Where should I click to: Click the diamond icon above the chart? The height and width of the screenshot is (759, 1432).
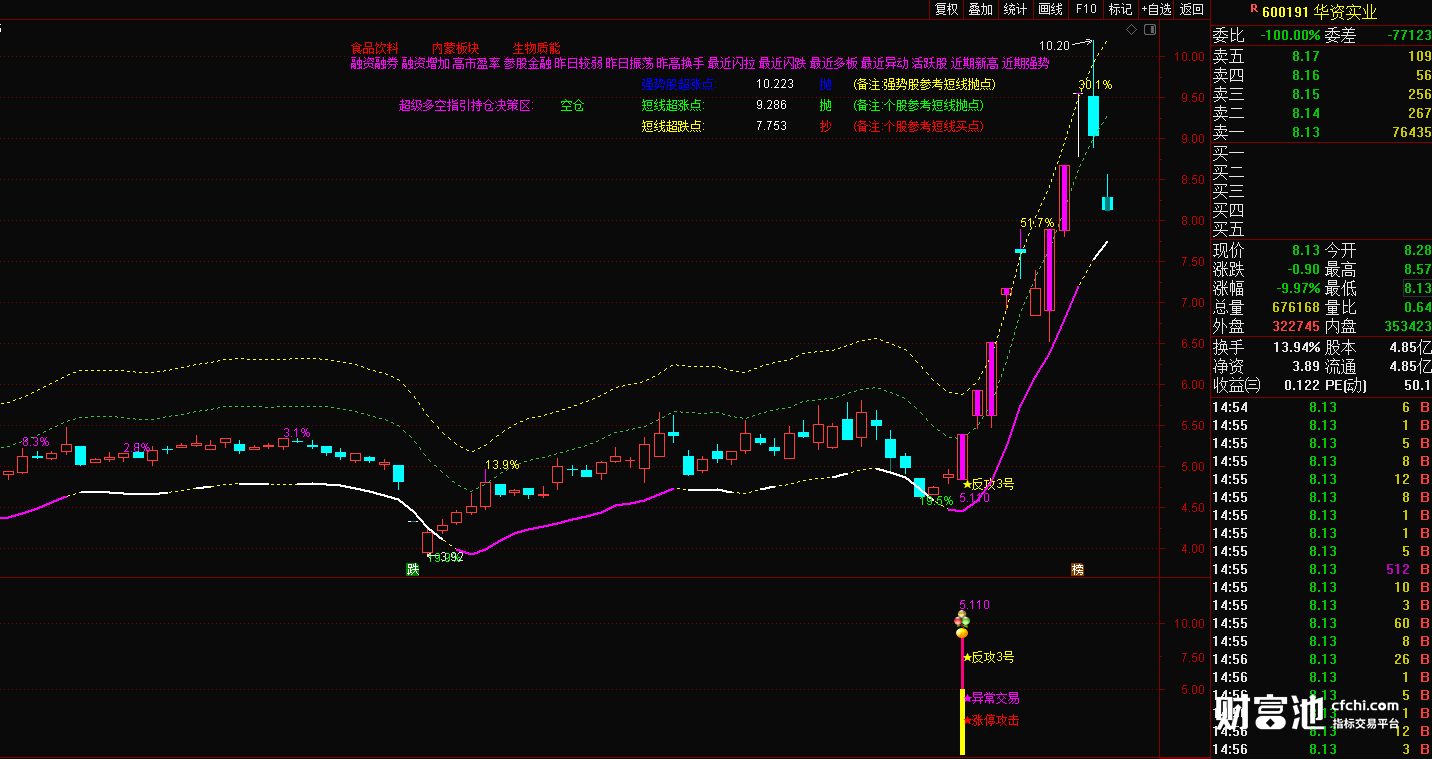pyautogui.click(x=1131, y=30)
